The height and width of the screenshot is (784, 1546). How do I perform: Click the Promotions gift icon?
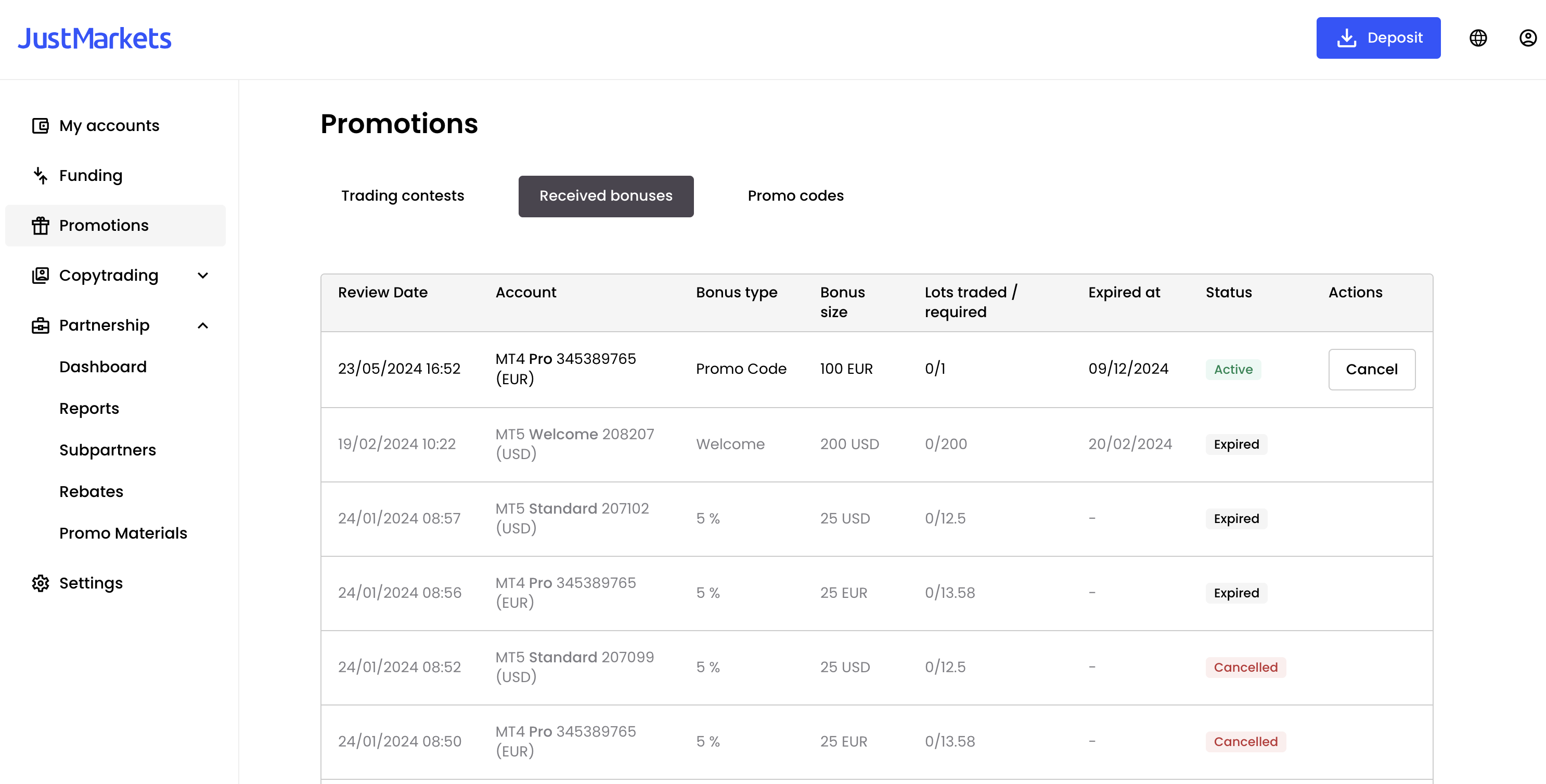40,226
